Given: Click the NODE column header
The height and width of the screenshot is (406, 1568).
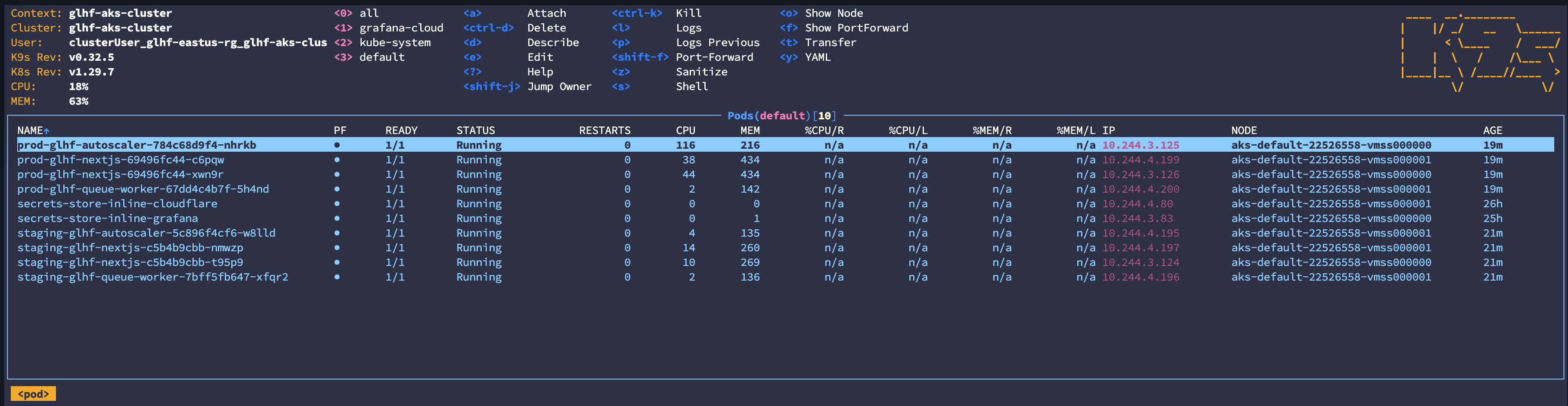Looking at the screenshot, I should (1243, 131).
